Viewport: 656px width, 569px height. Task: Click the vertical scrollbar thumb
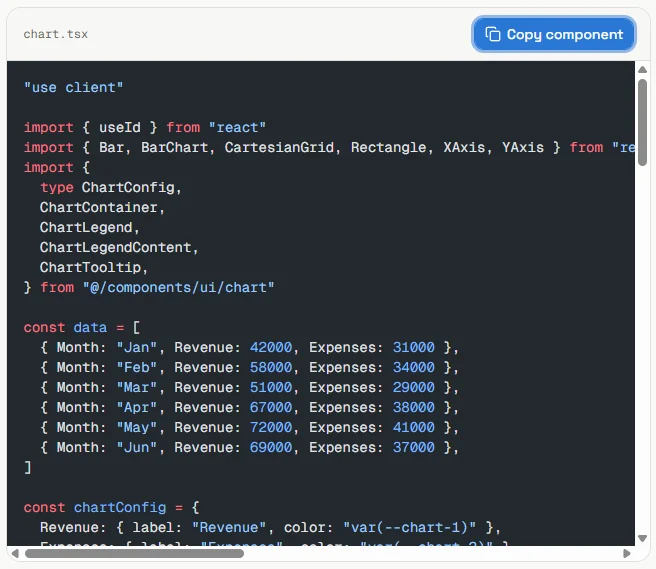643,122
